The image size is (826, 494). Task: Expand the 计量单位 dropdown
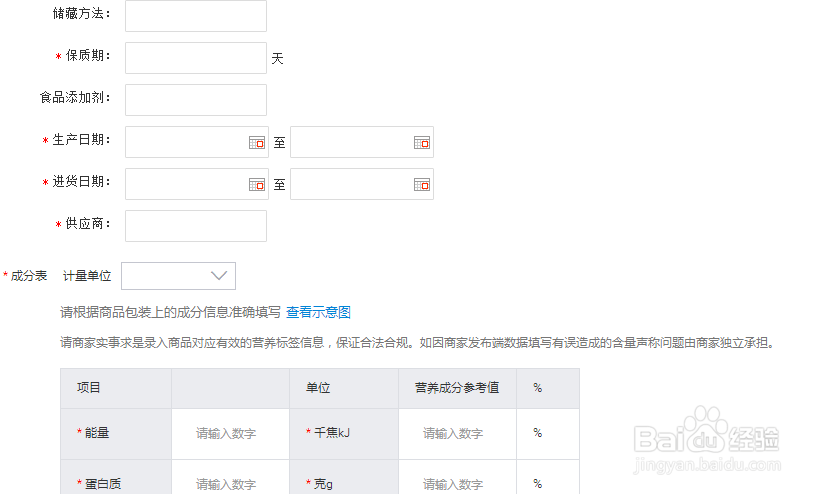point(179,276)
